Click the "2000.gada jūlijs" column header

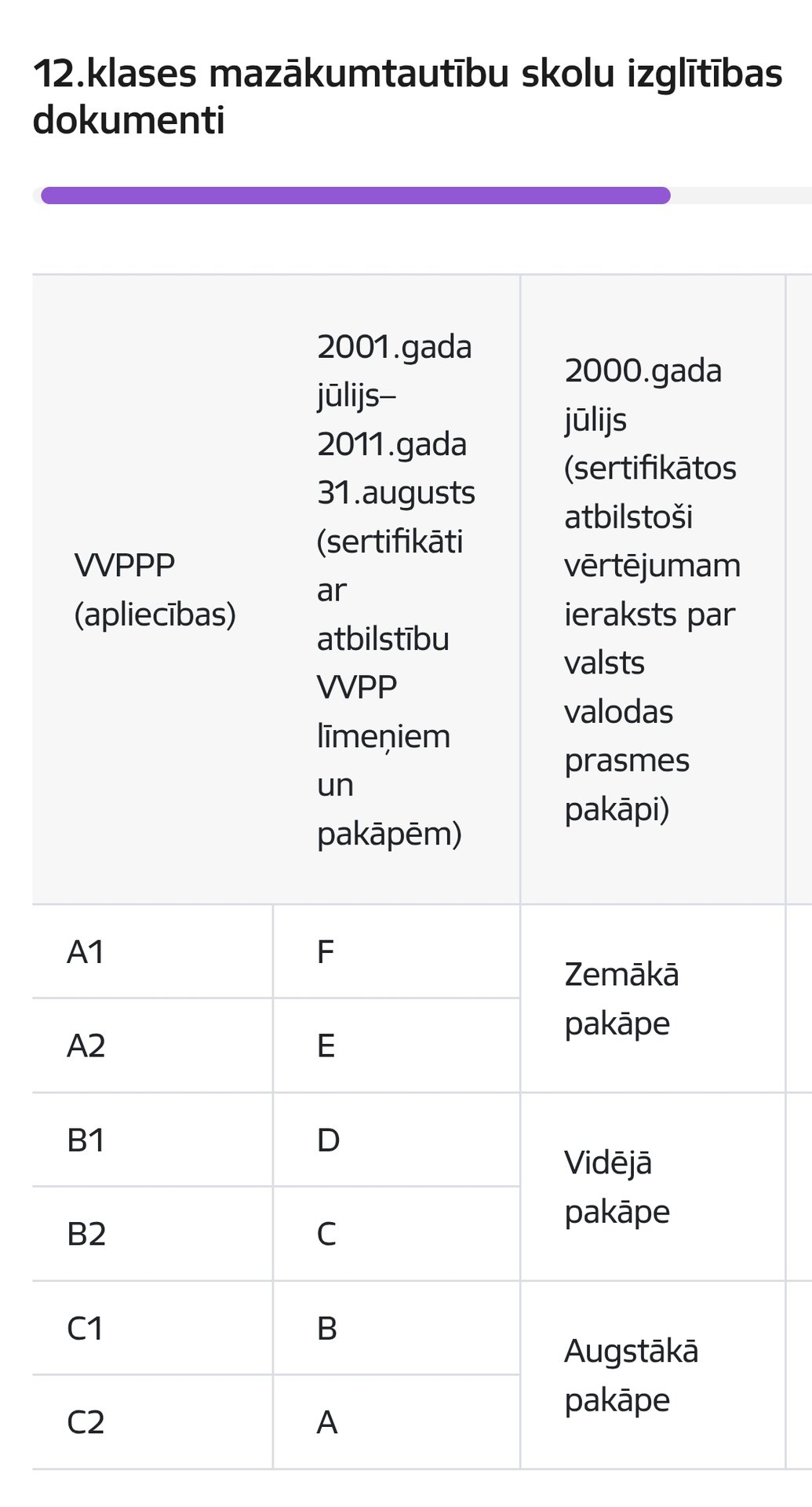coord(651,589)
